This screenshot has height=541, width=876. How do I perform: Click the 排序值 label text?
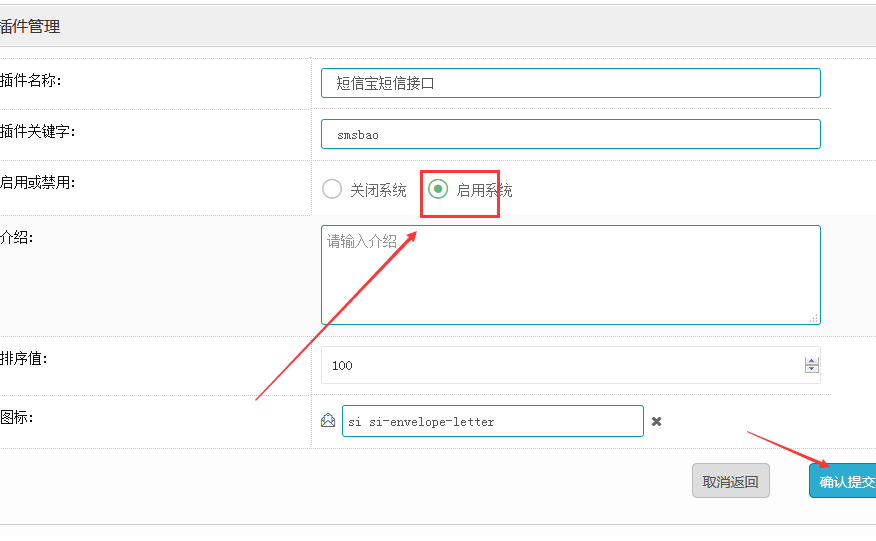pos(23,358)
